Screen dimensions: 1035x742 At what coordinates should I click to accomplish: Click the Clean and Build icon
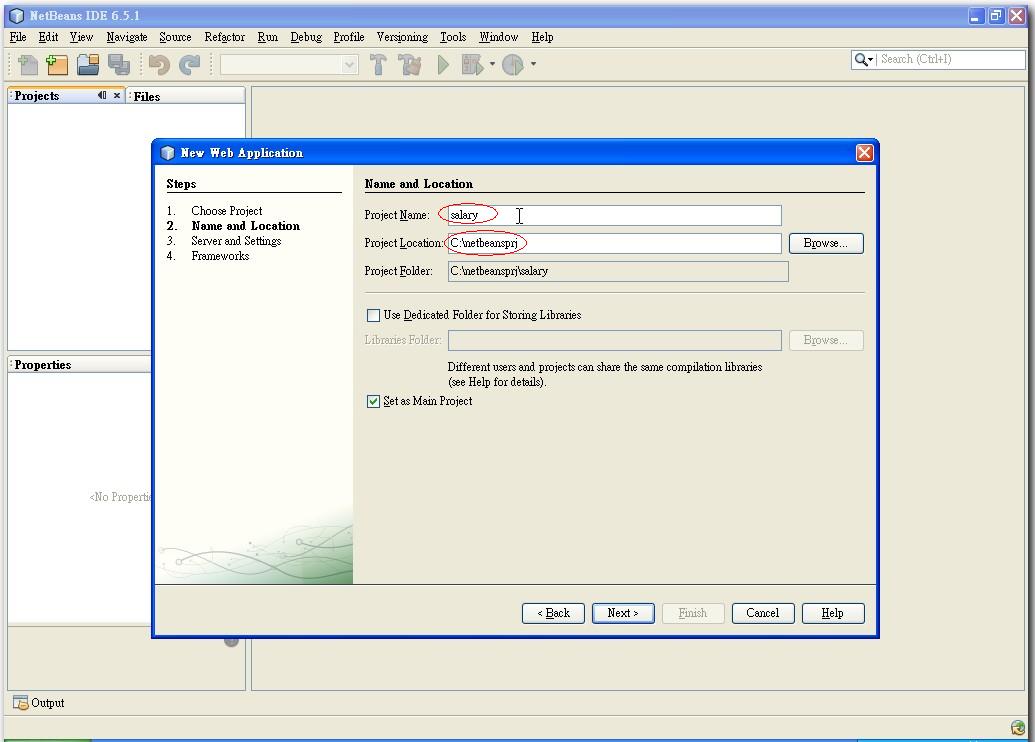[409, 64]
